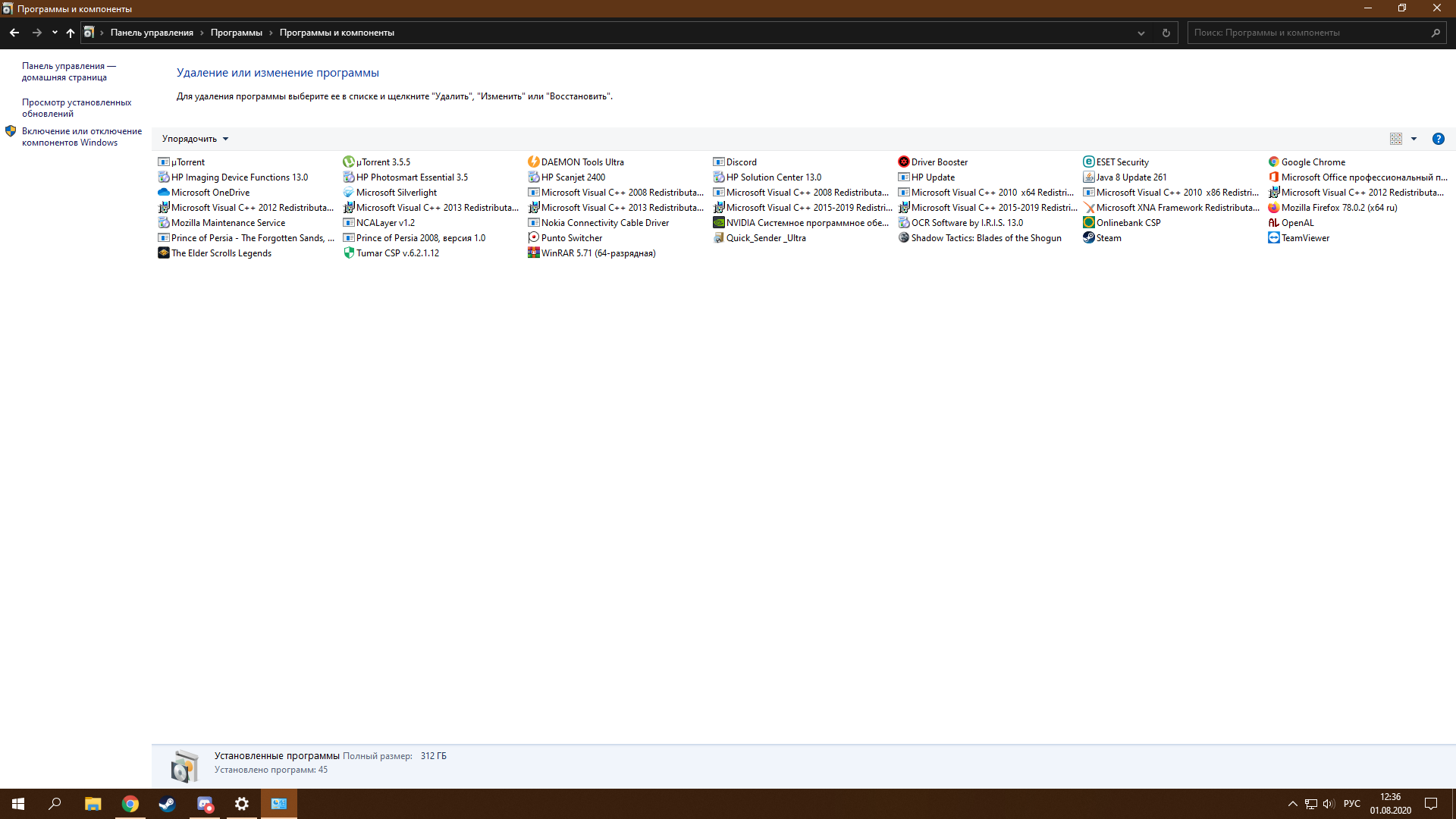This screenshot has height=819, width=1456.
Task: Open TeamViewer application
Action: pyautogui.click(x=1306, y=237)
